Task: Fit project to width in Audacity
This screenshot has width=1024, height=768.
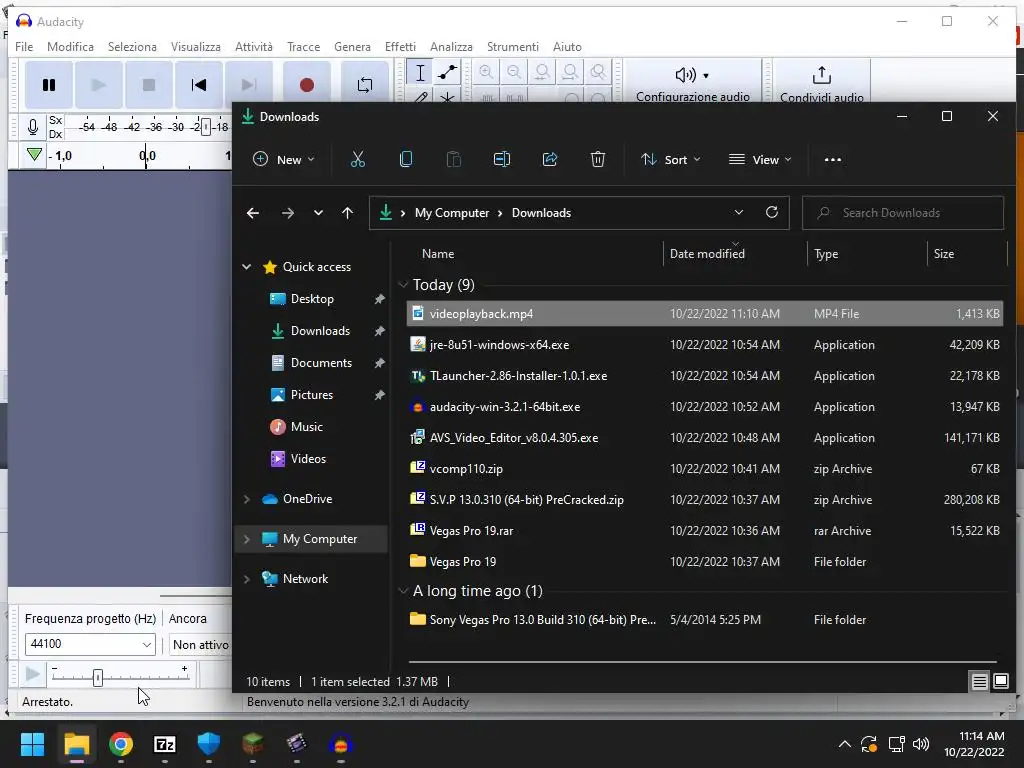Action: click(570, 72)
